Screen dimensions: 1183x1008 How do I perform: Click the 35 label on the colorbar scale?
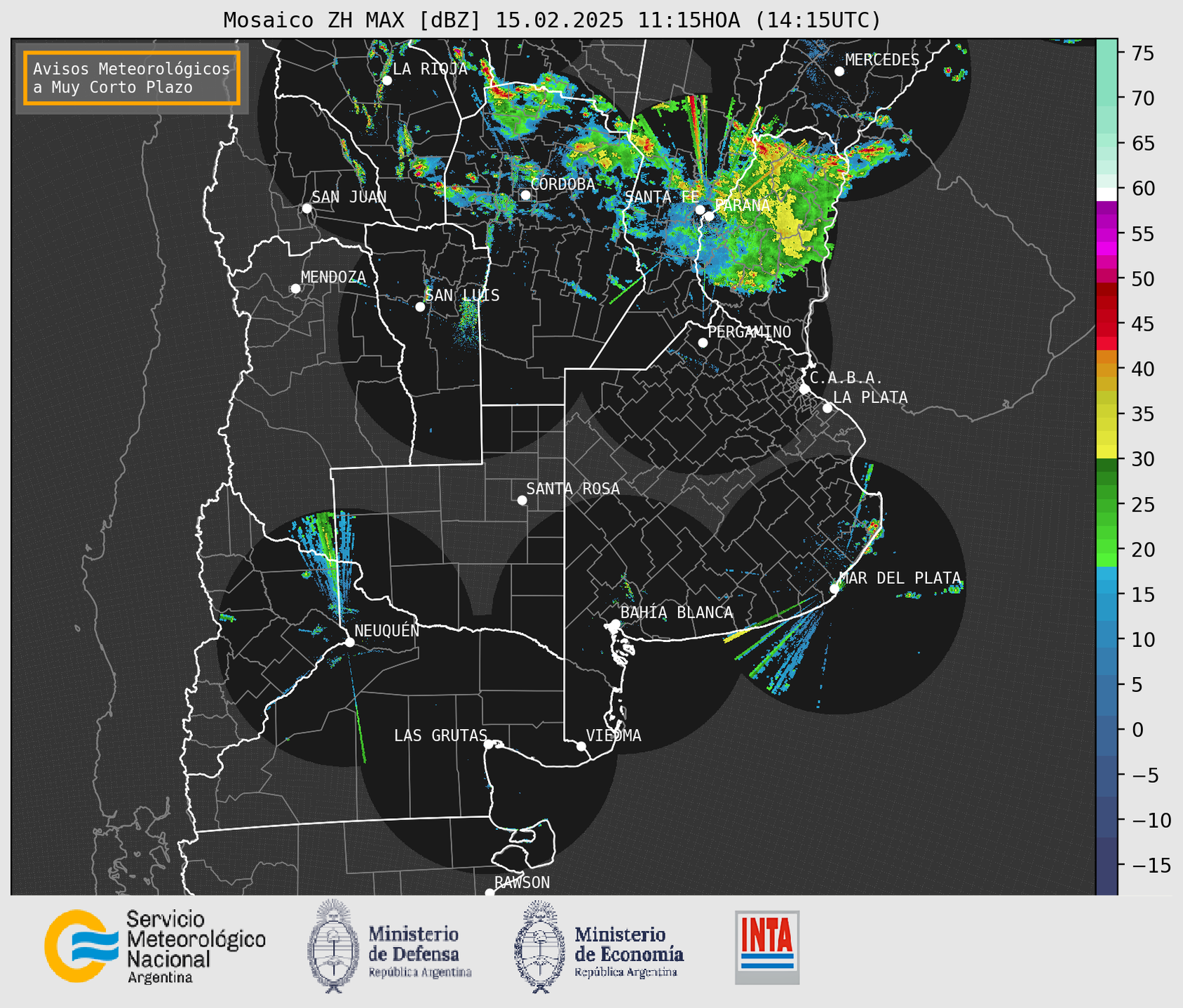(1142, 414)
